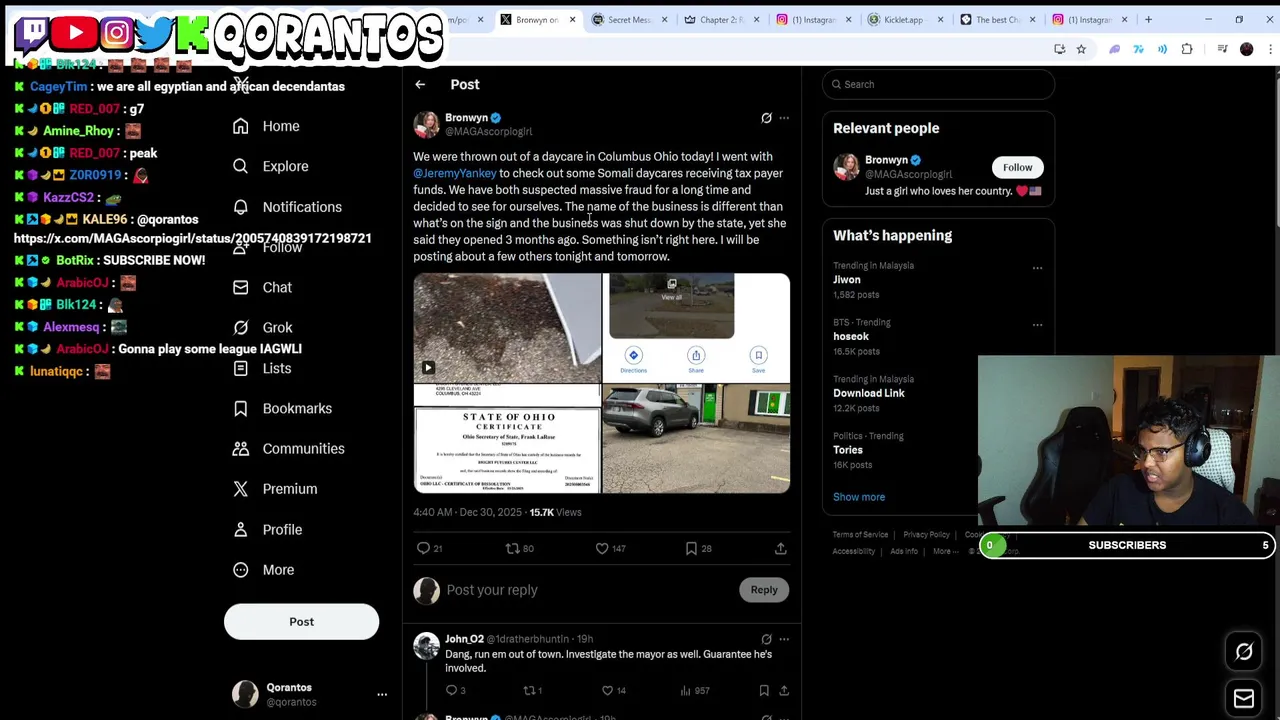The image size is (1280, 720).
Task: Go back using the Post header arrow
Action: [420, 85]
